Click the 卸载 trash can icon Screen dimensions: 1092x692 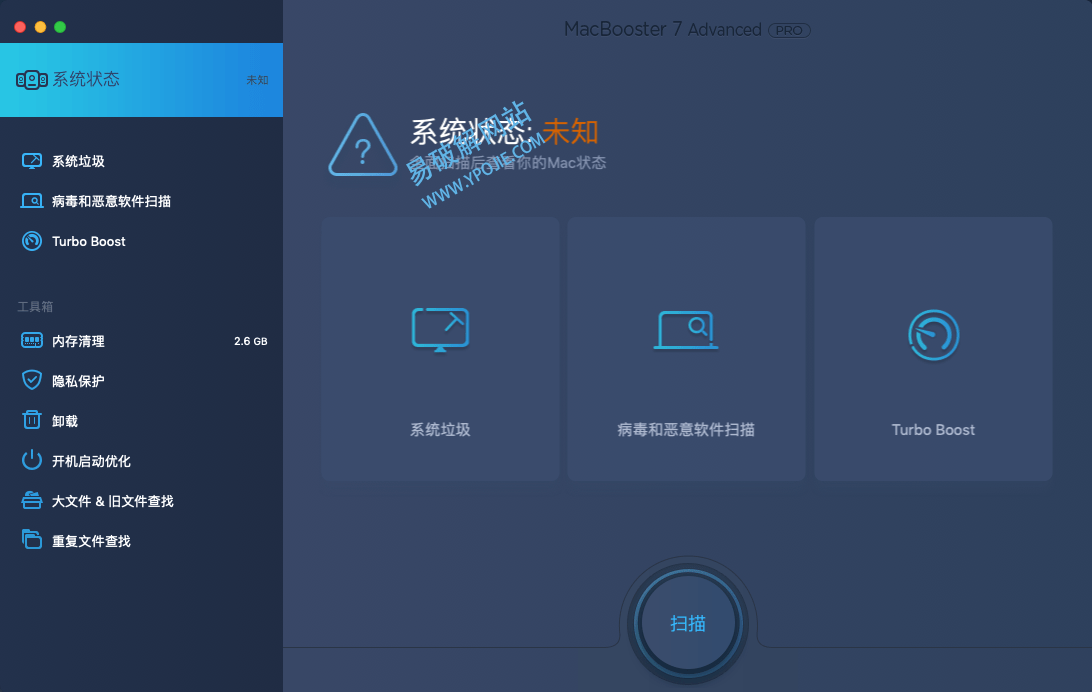tap(31, 420)
